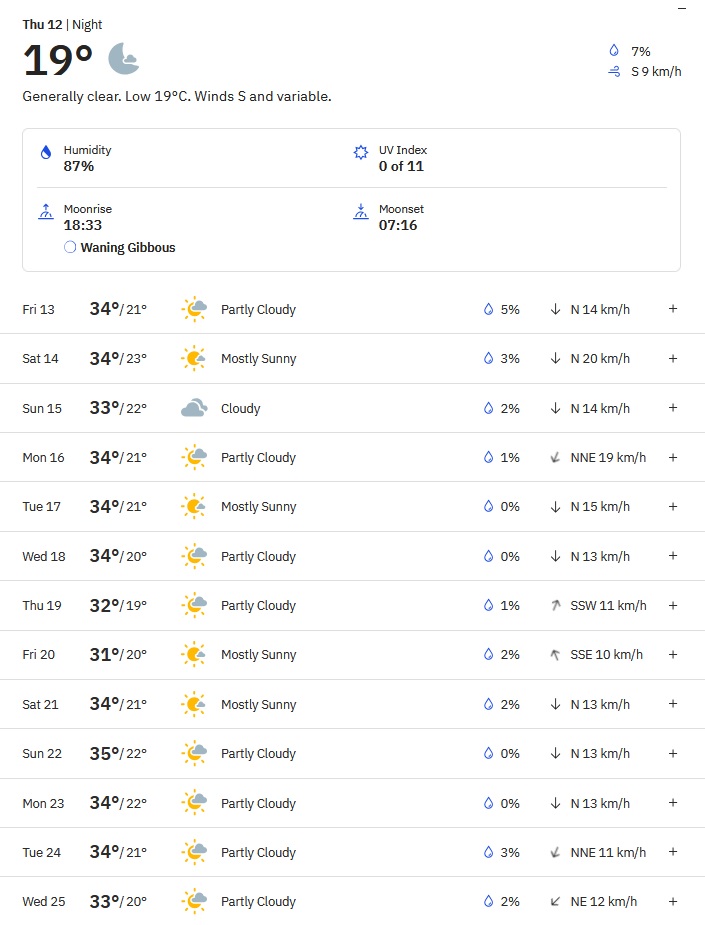705x925 pixels.
Task: Click 'NNE 19 km/h' wind text
Action: [x=608, y=458]
